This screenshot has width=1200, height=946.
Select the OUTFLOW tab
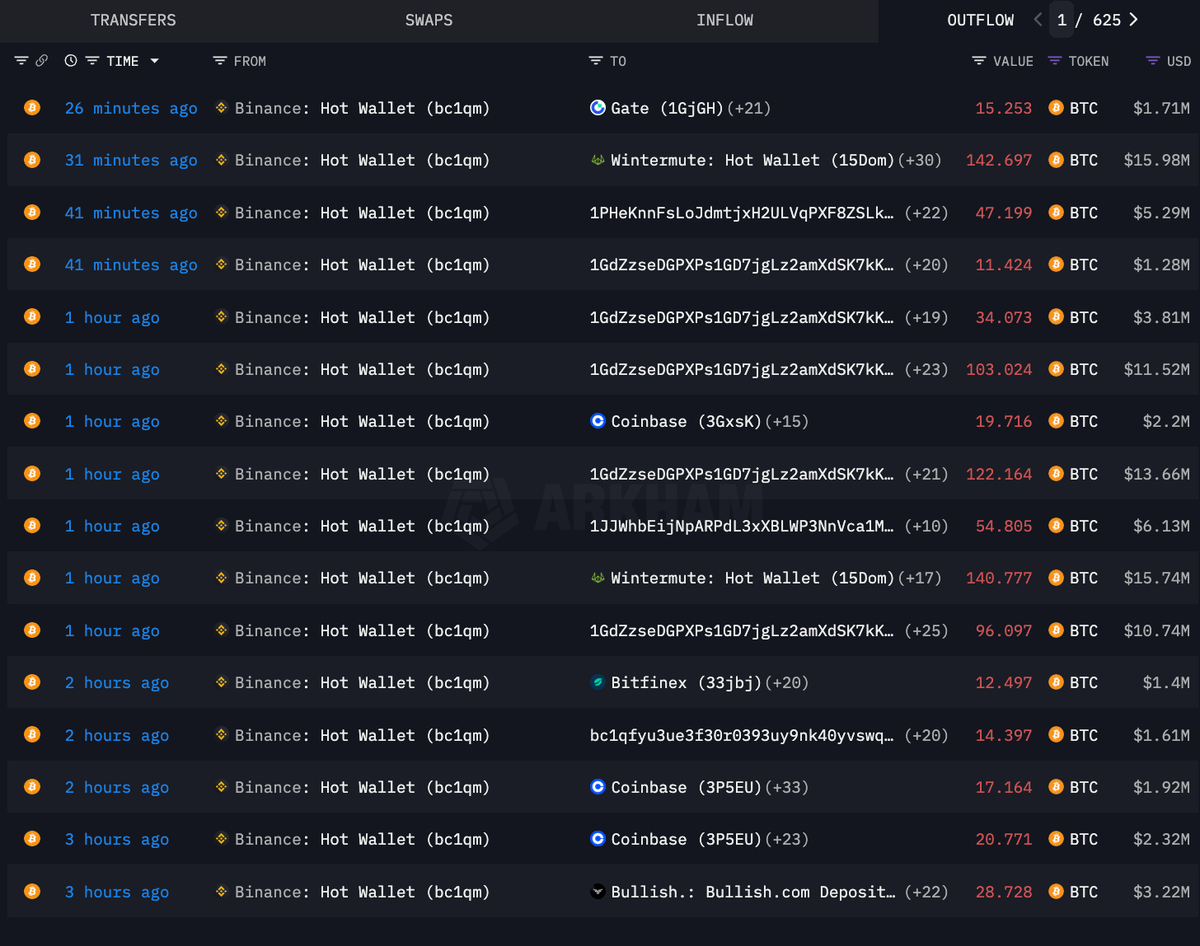(980, 20)
